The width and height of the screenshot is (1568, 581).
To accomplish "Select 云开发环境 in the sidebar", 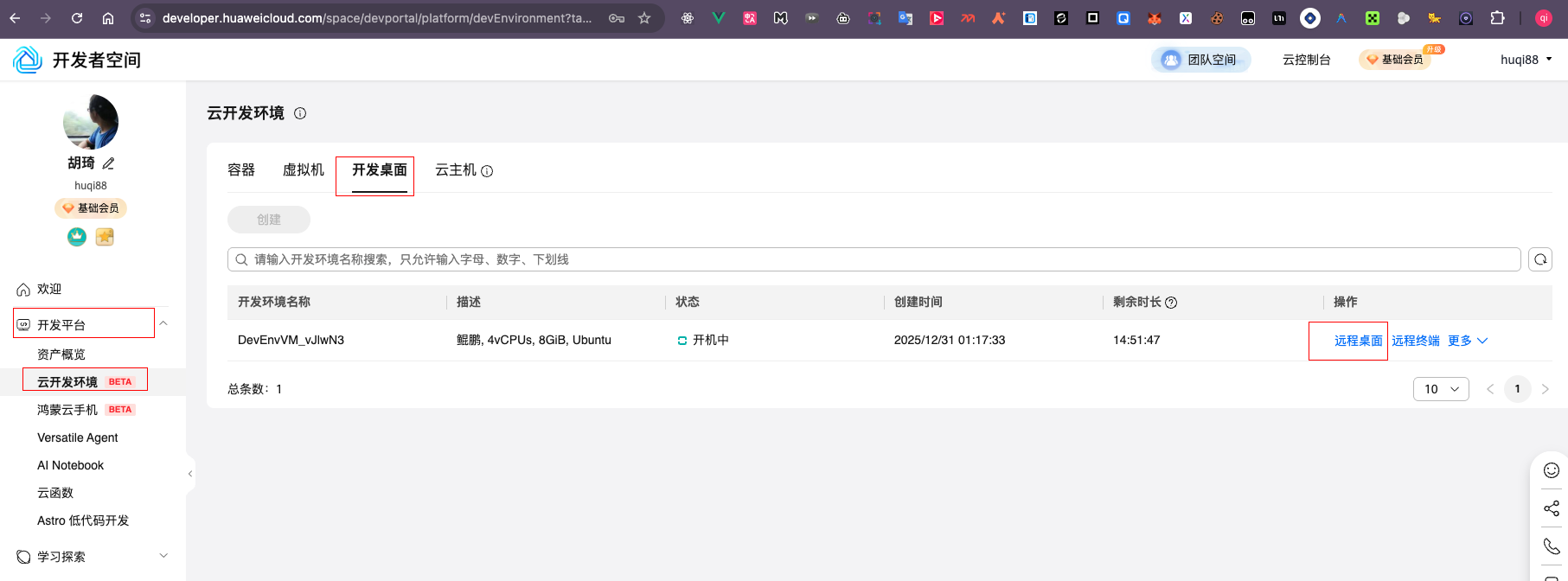I will 67,382.
